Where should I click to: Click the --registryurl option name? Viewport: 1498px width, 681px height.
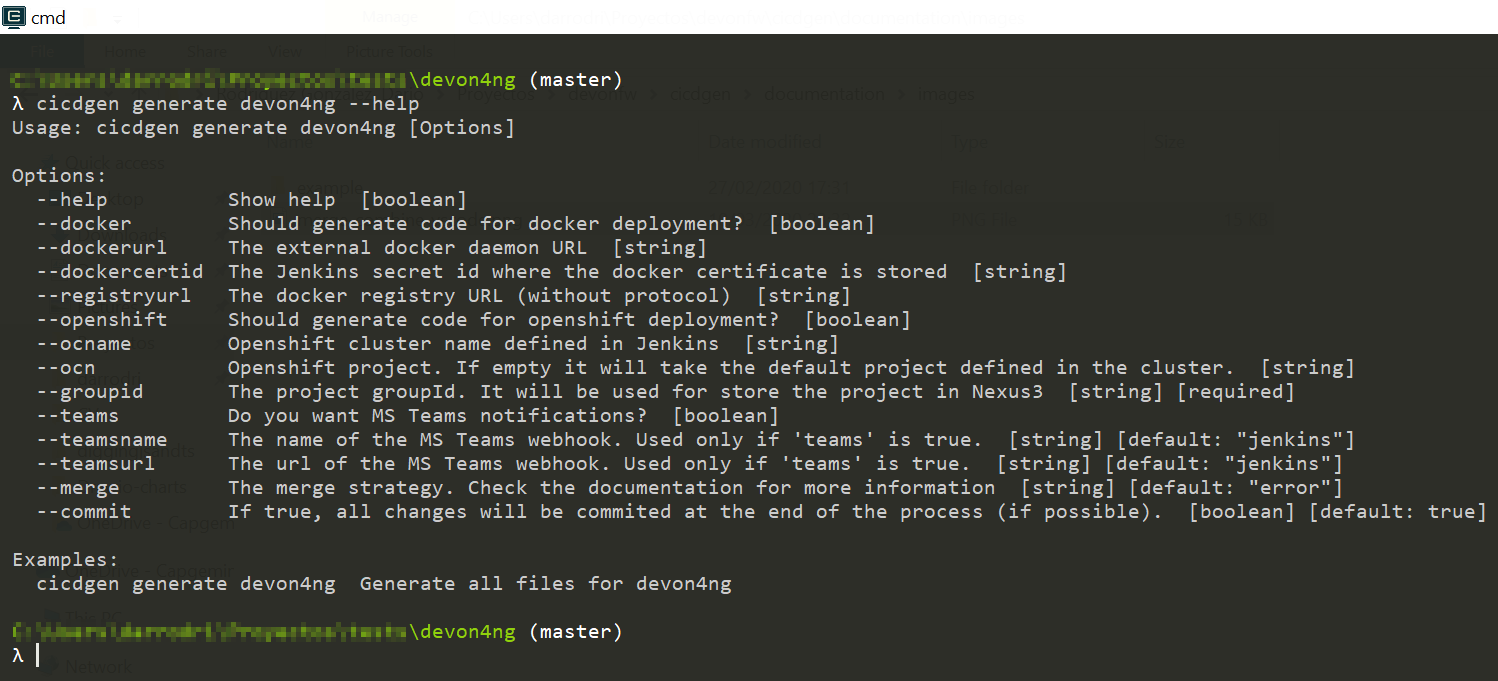(x=113, y=296)
